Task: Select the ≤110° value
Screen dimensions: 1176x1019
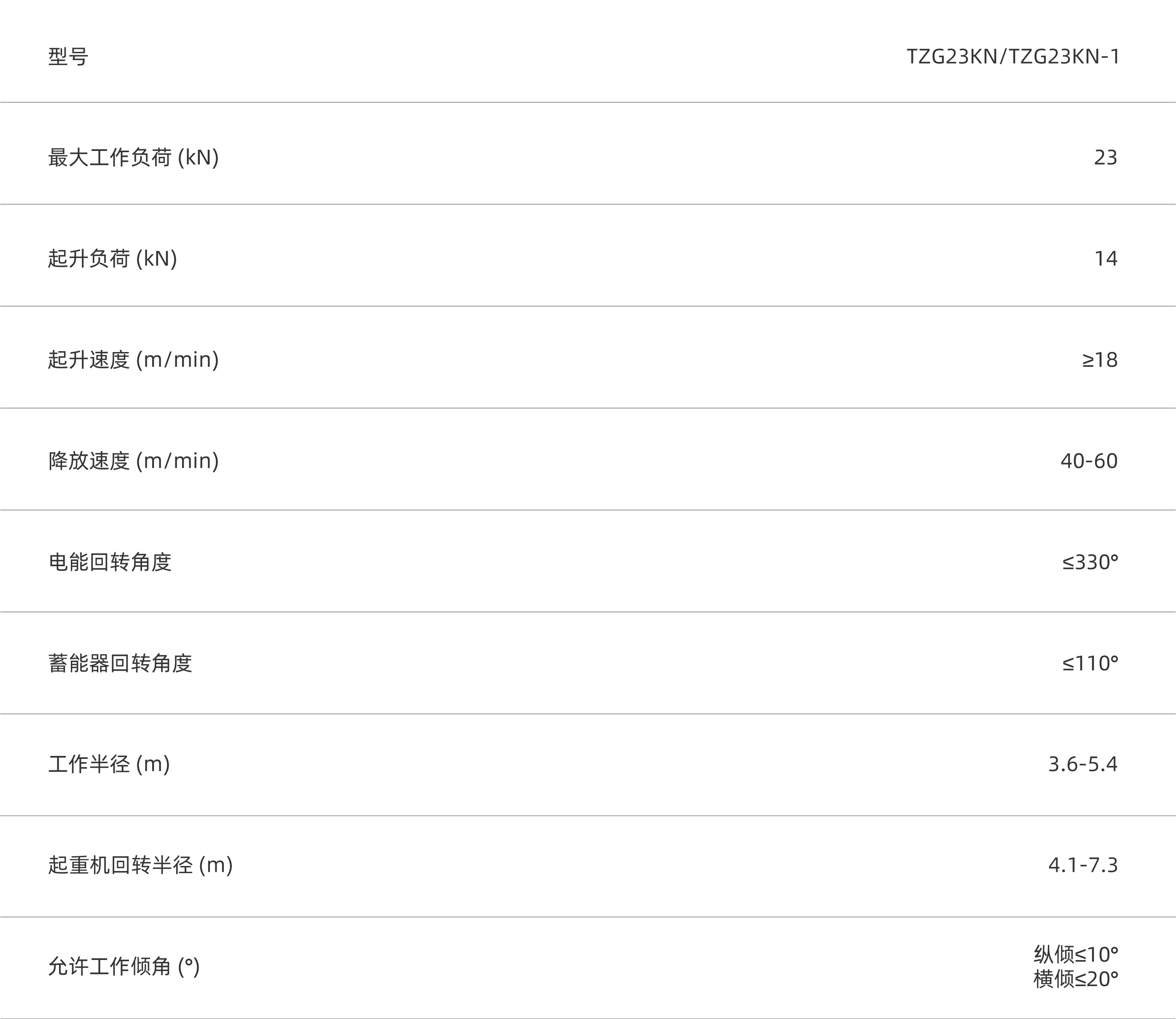Action: coord(1090,664)
